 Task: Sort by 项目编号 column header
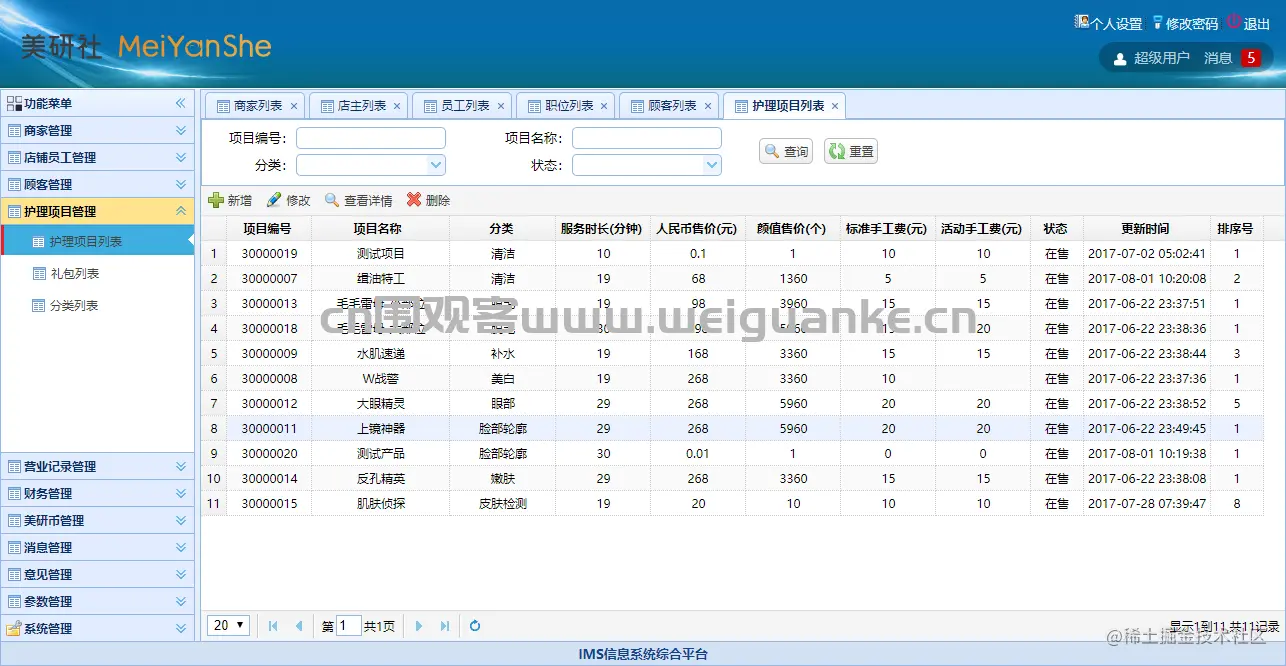268,229
